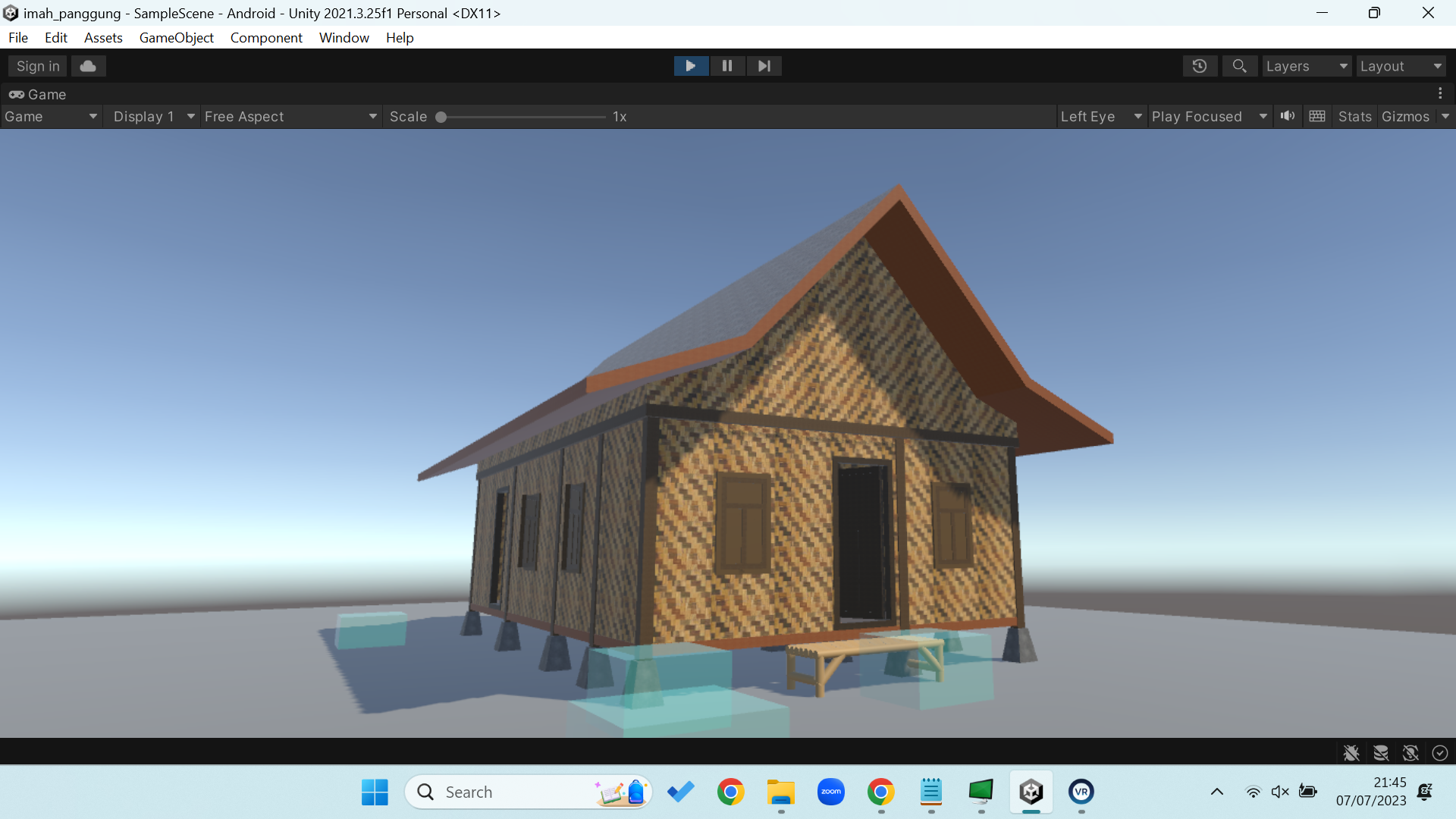Open the GameObject menu
The image size is (1456, 819).
(175, 37)
